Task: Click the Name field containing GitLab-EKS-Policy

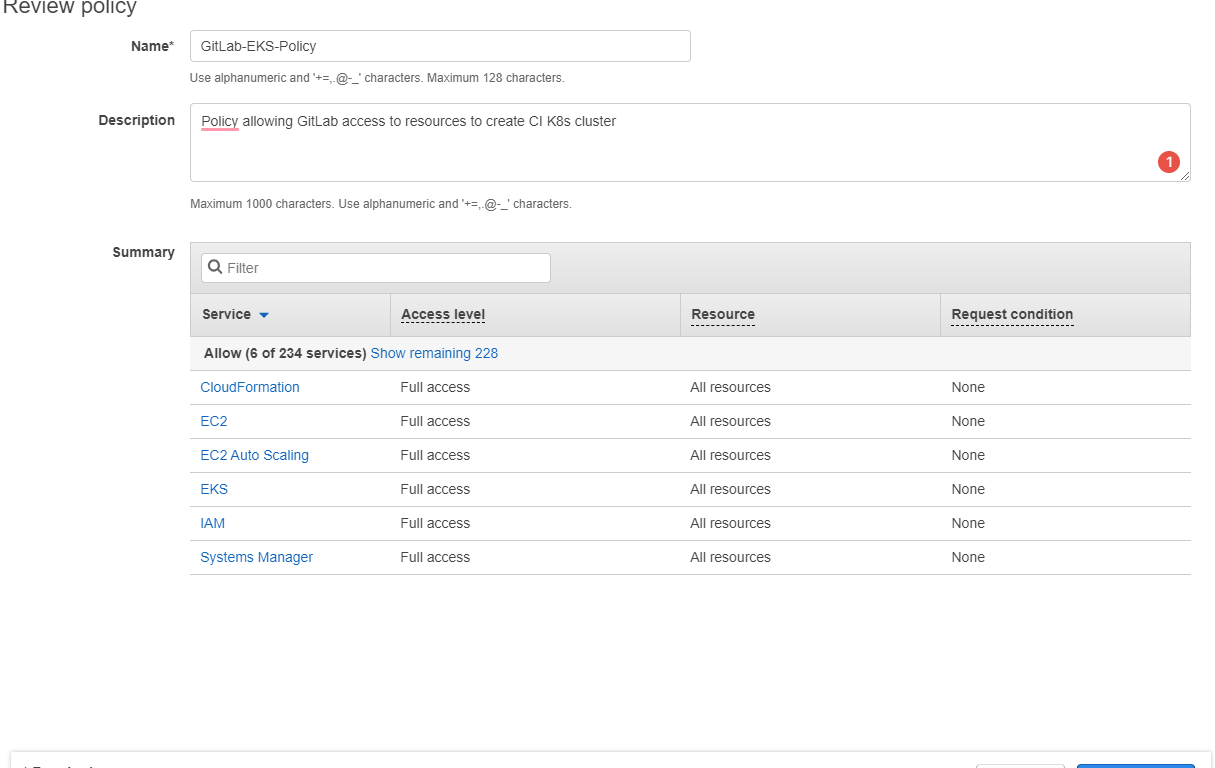Action: (x=440, y=46)
